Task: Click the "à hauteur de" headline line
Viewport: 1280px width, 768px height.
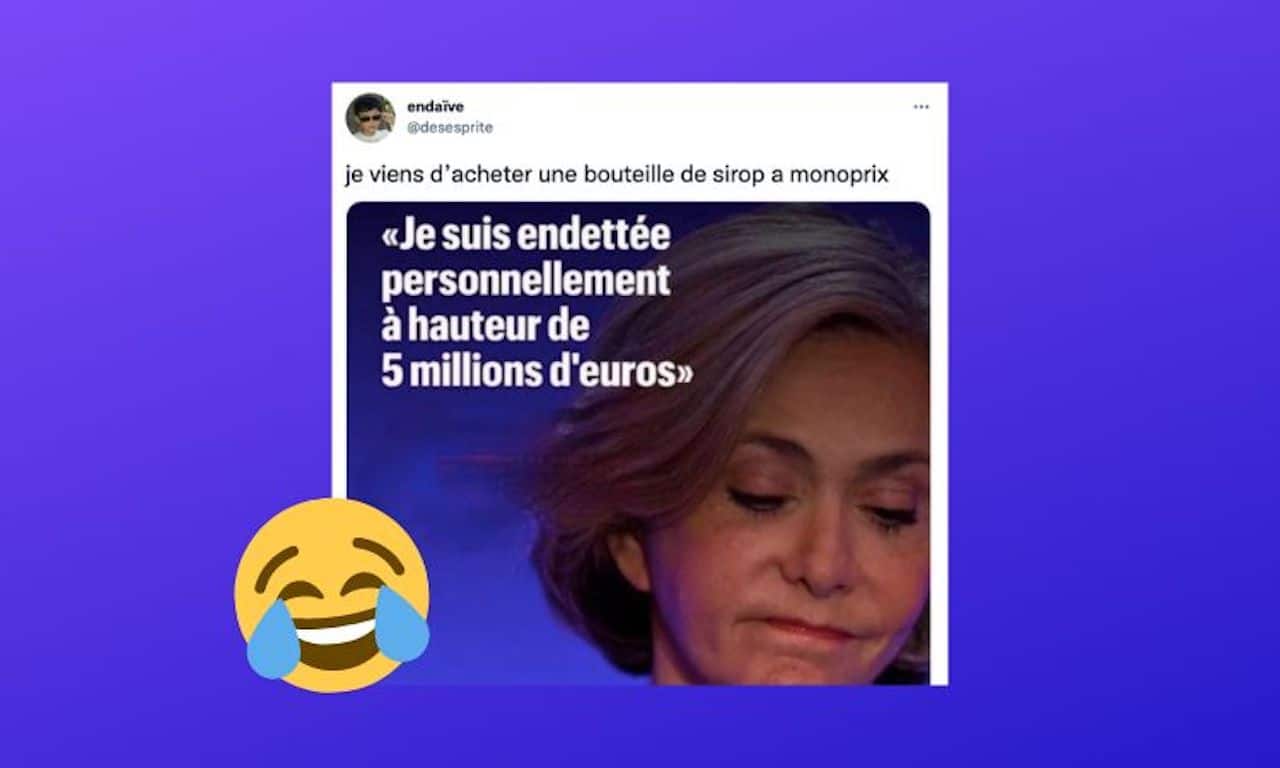Action: (x=485, y=326)
